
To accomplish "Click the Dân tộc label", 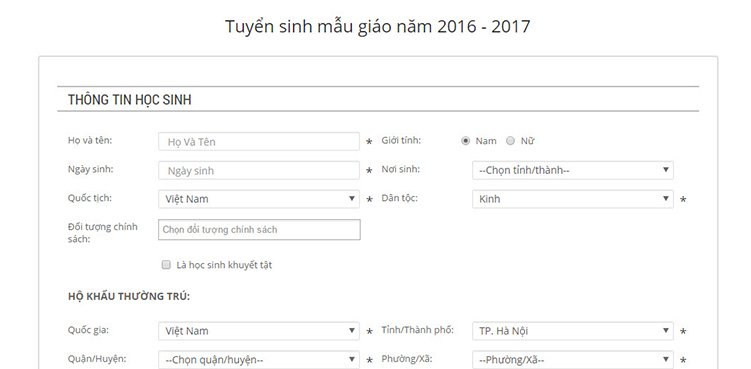I will (399, 198).
